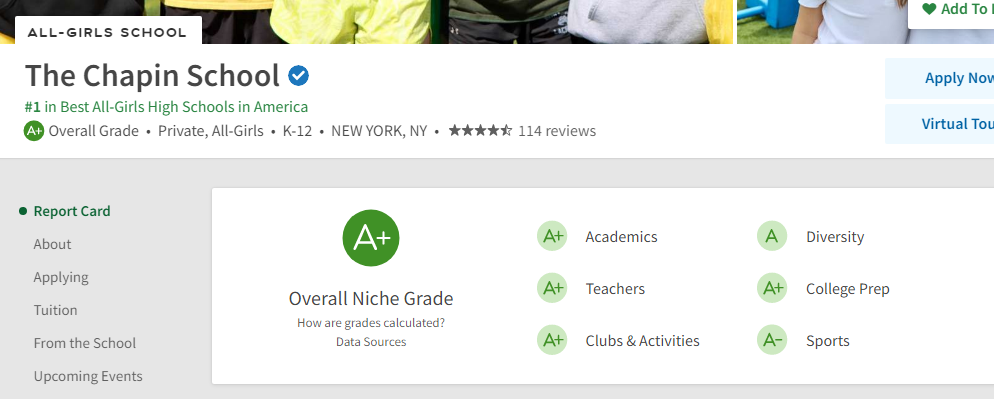
Task: Open the Virtual Tour button
Action: pos(939,124)
